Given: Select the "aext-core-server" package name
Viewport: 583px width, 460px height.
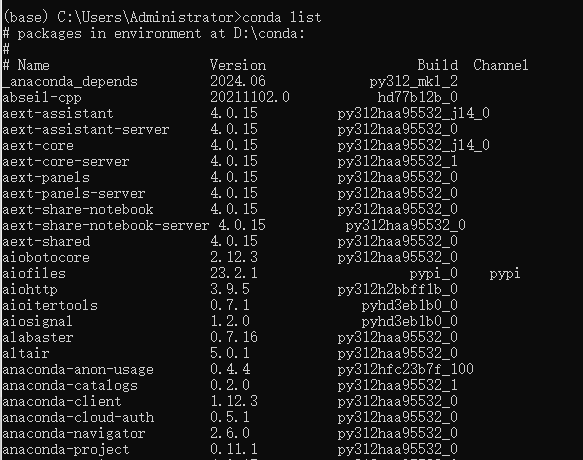Looking at the screenshot, I should pyautogui.click(x=65, y=161).
